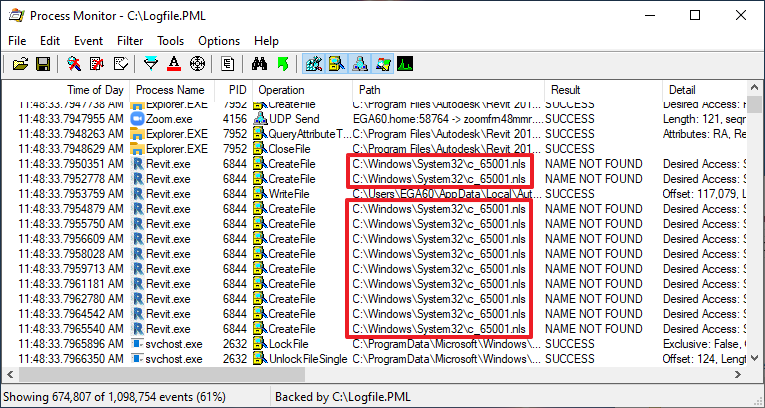
Task: Select the Zoom.exe UDP Send event row
Action: [x=375, y=119]
